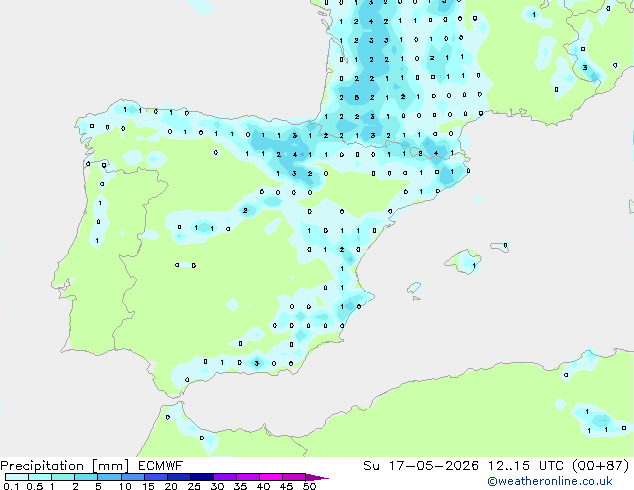The height and width of the screenshot is (490, 634).
Task: Click the value 4 over eastern Pyrenees
Action: tap(436, 153)
